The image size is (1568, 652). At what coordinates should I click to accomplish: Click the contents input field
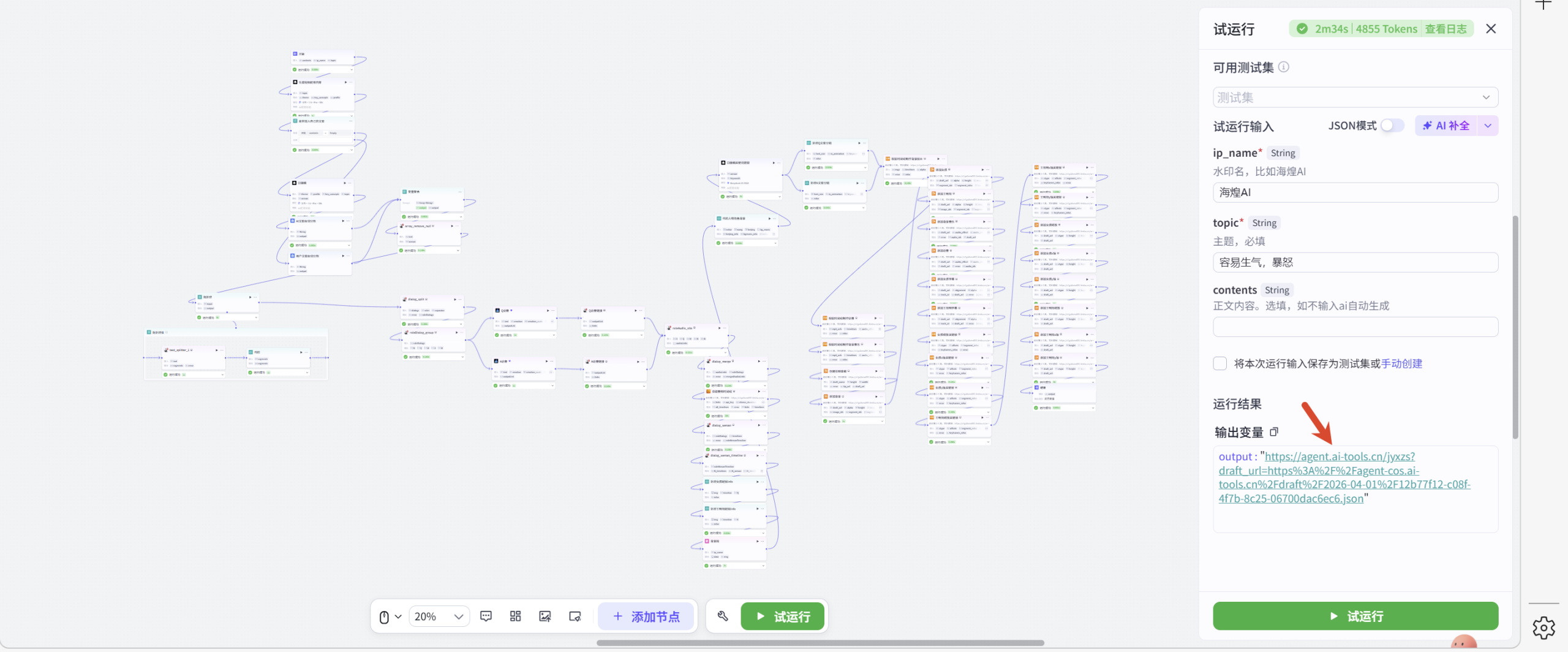click(x=1355, y=327)
